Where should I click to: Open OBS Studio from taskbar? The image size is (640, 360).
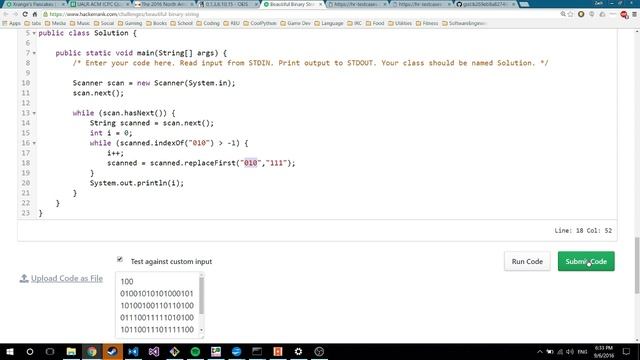(319, 351)
